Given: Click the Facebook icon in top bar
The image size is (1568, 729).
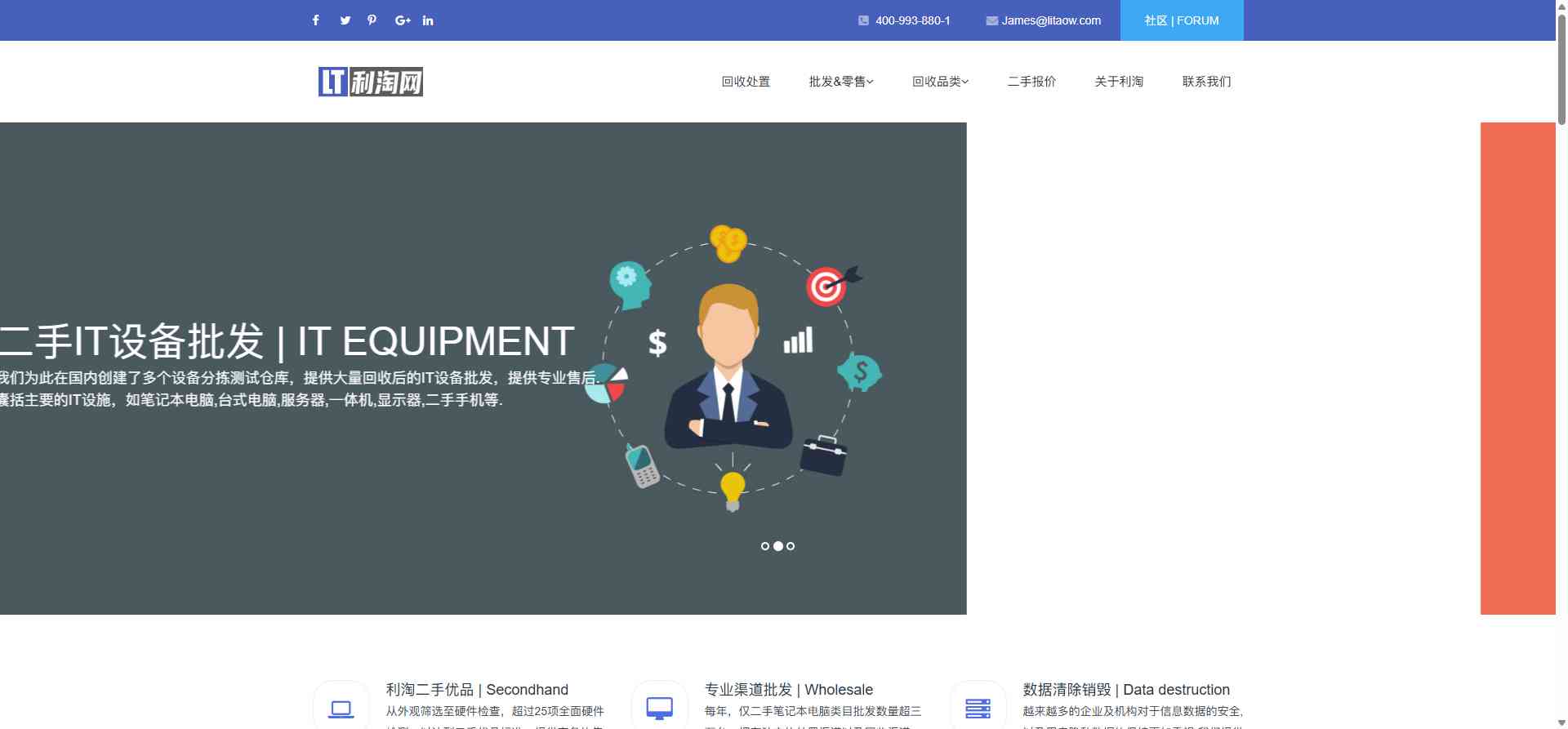Looking at the screenshot, I should 316,20.
